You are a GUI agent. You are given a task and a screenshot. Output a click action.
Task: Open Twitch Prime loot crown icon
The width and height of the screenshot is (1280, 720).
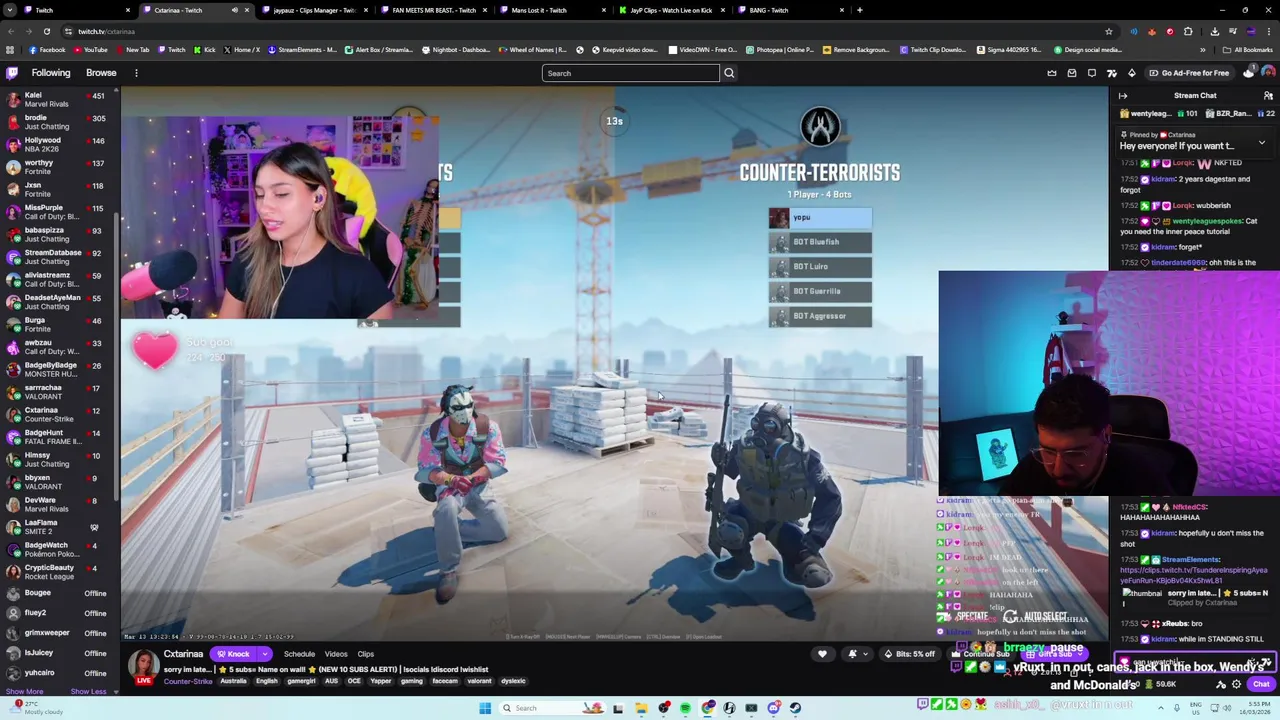click(1051, 73)
